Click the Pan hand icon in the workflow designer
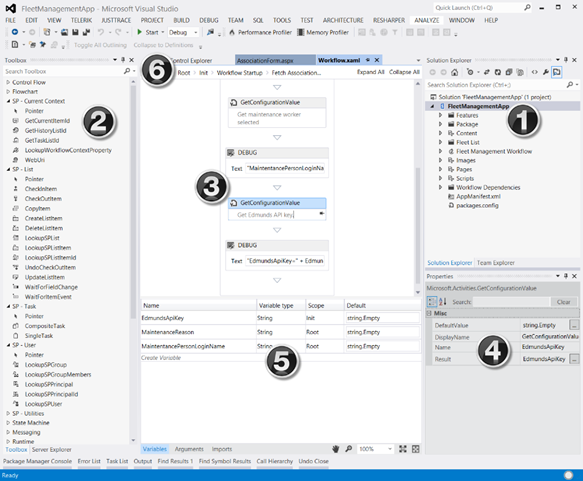 coord(336,449)
